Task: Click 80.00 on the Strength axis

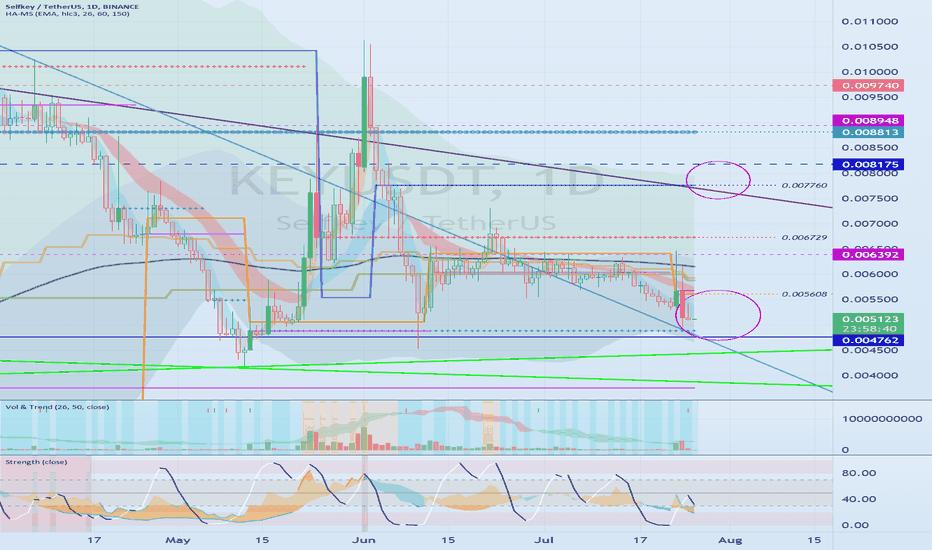Action: [859, 473]
